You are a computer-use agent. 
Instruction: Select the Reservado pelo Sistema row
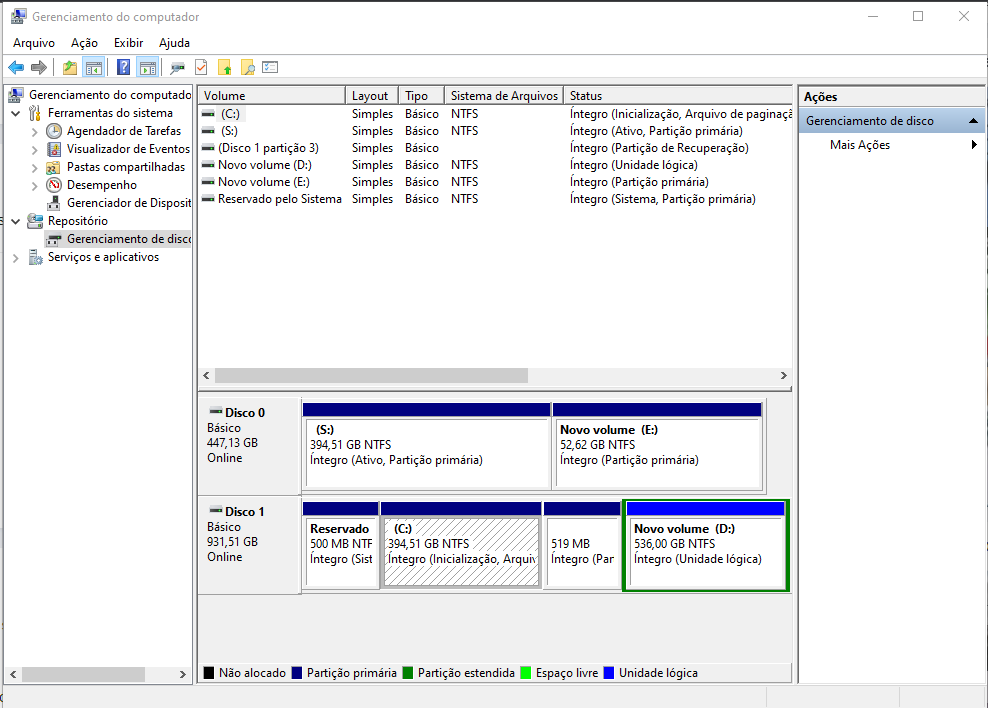[x=495, y=199]
